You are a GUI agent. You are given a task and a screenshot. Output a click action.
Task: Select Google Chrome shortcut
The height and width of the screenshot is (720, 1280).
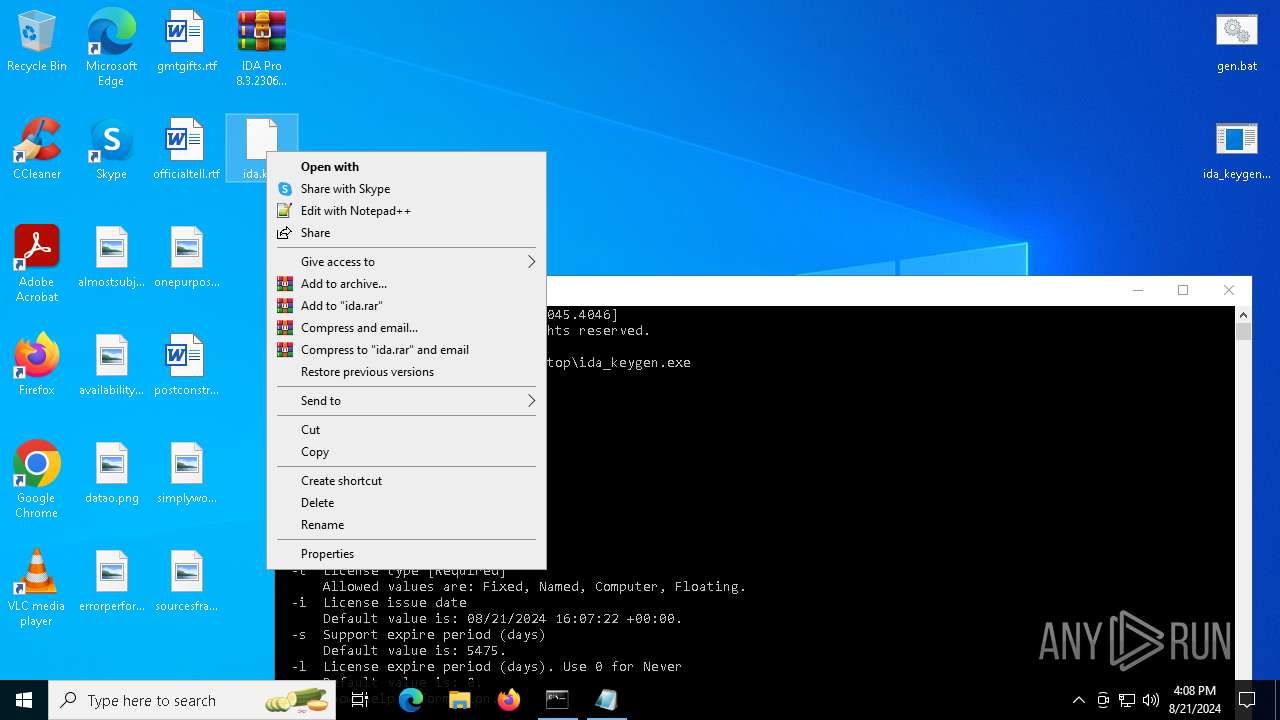tap(37, 480)
